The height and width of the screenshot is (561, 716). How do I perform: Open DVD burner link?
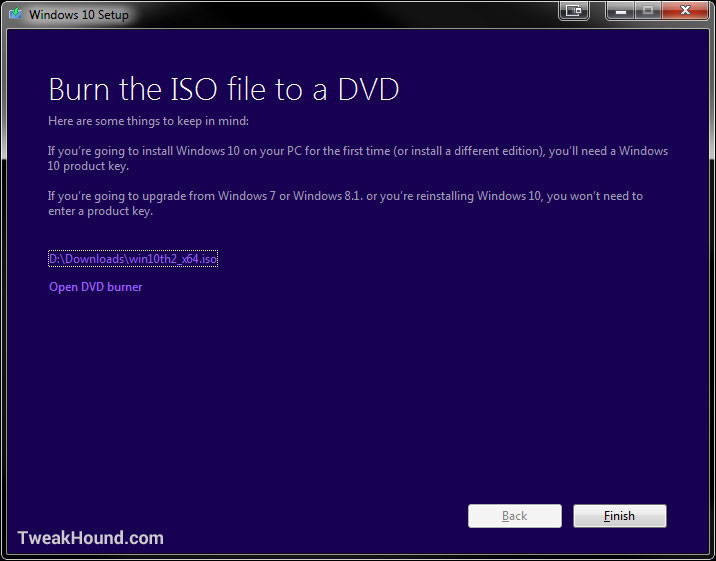(95, 287)
